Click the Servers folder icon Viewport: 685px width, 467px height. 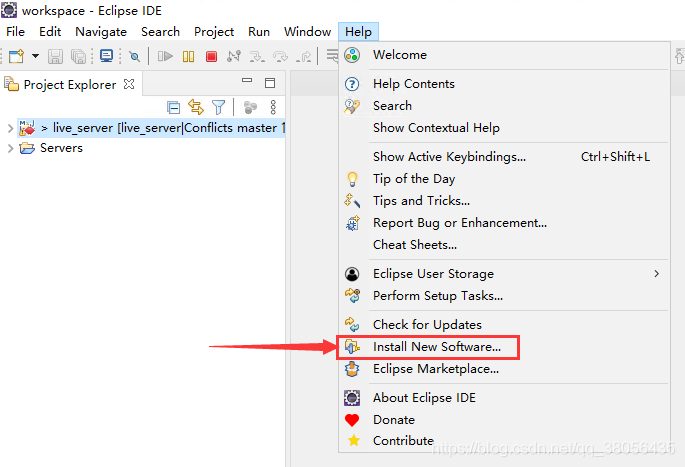click(27, 148)
